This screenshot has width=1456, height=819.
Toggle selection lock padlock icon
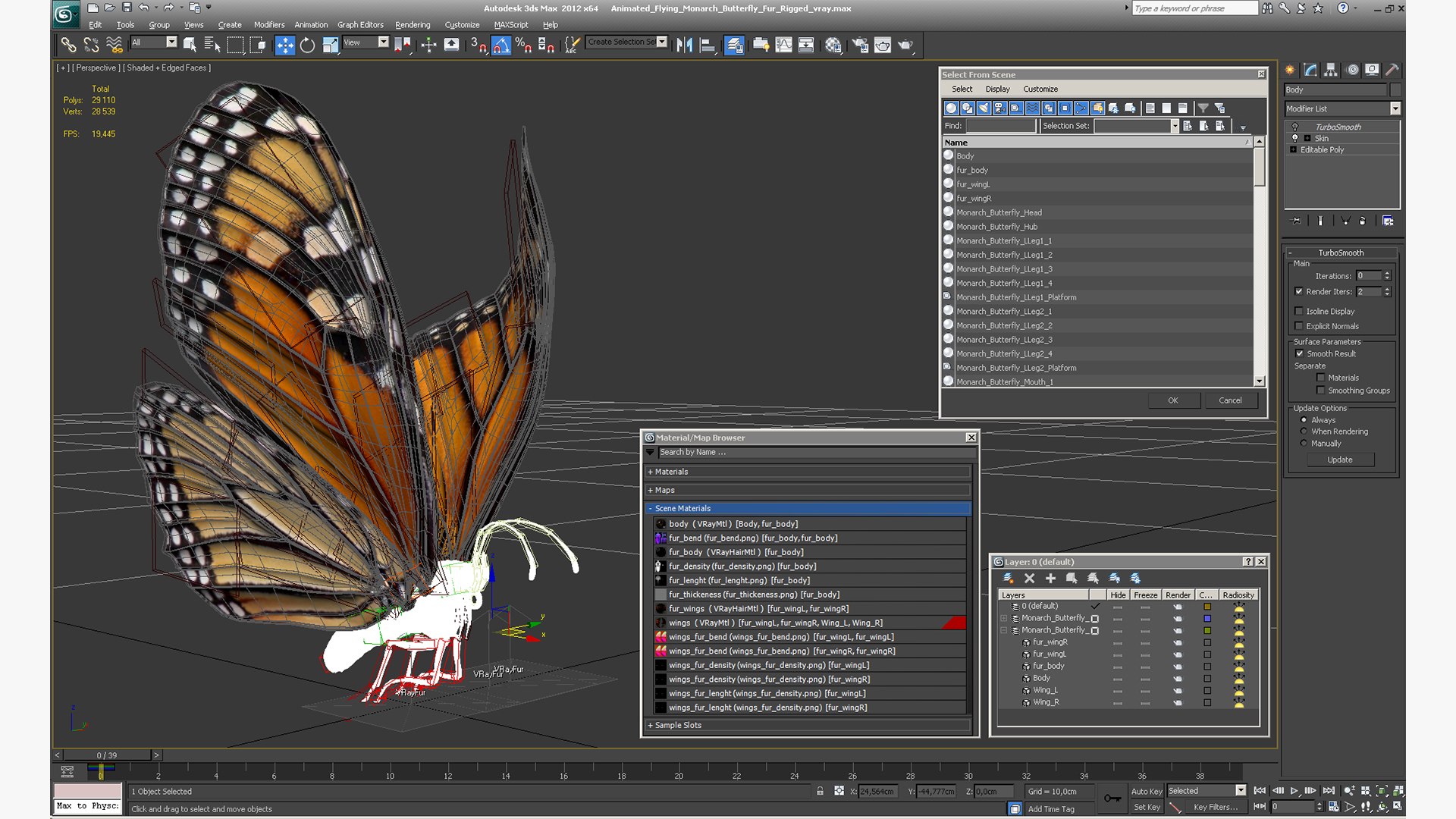coord(820,791)
